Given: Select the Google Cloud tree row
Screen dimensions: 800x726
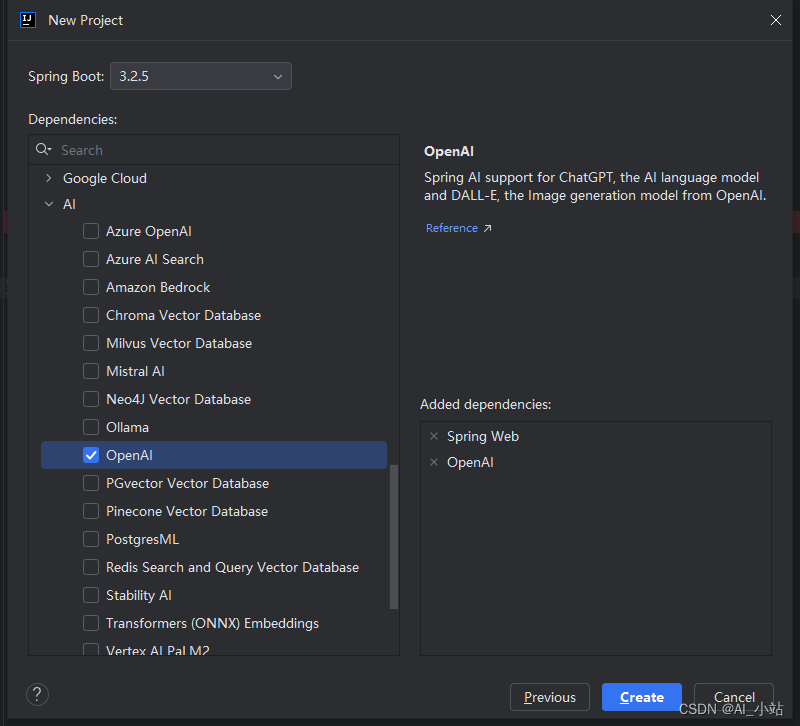Looking at the screenshot, I should tap(214, 178).
